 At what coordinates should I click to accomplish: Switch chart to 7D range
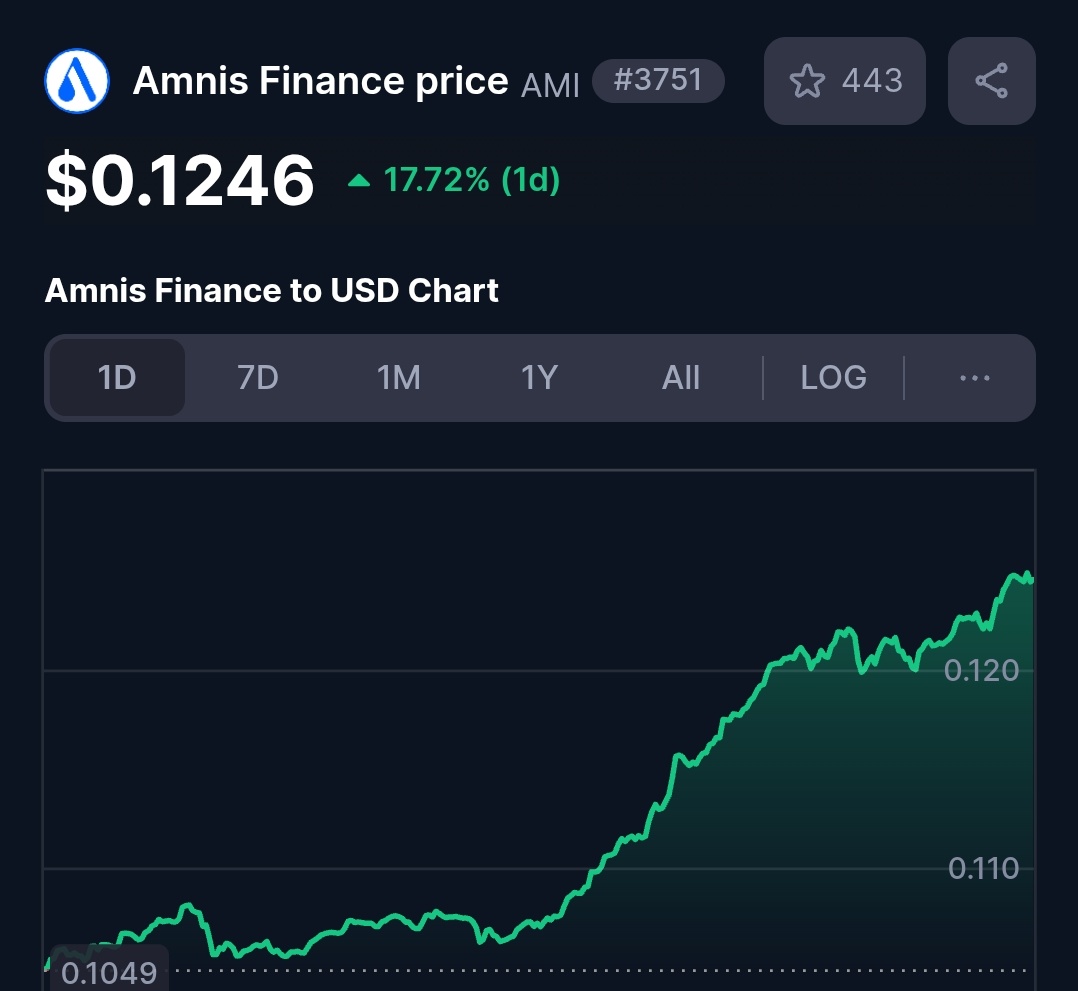coord(258,378)
